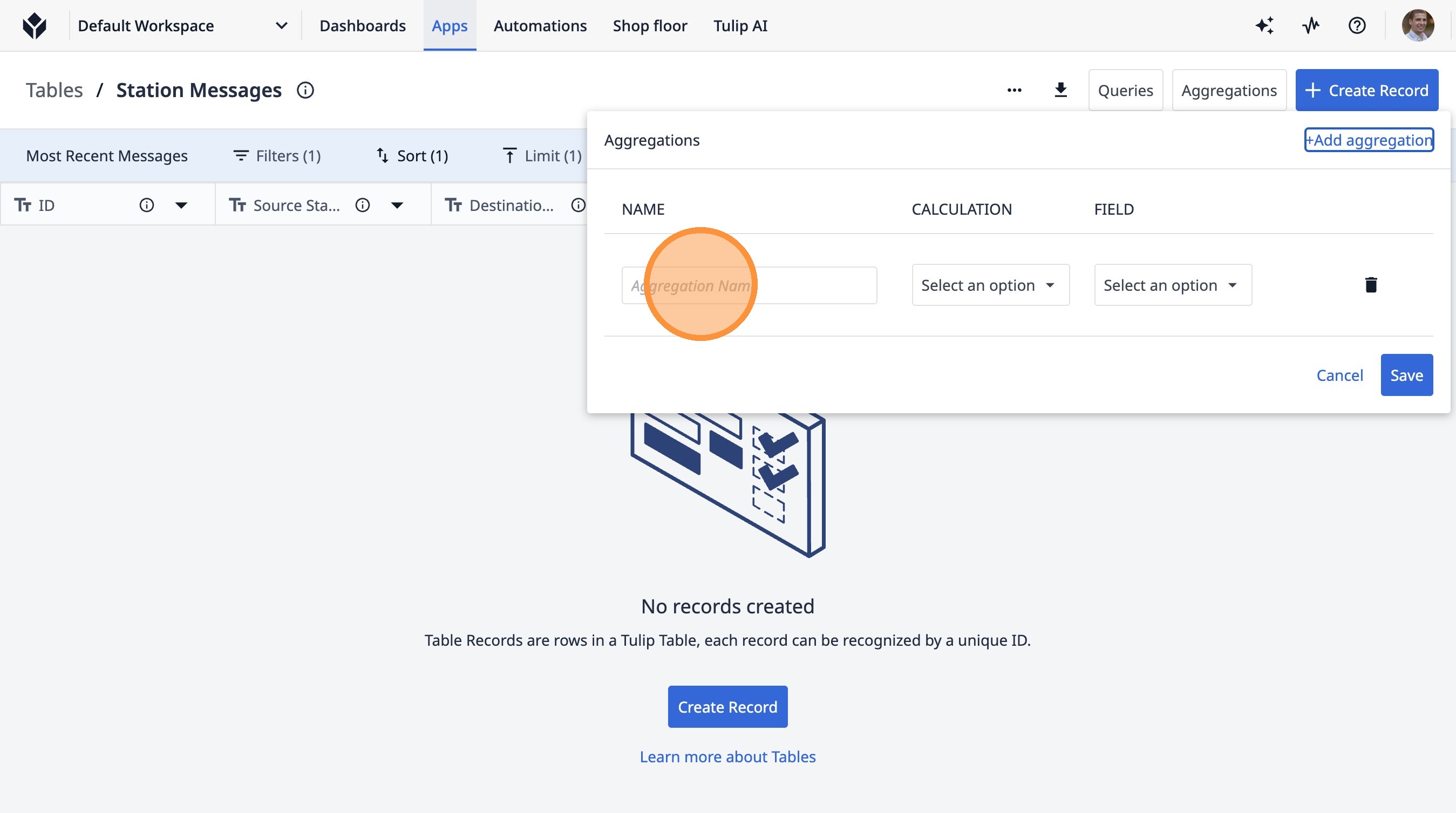Click the Save aggregation button

1406,375
